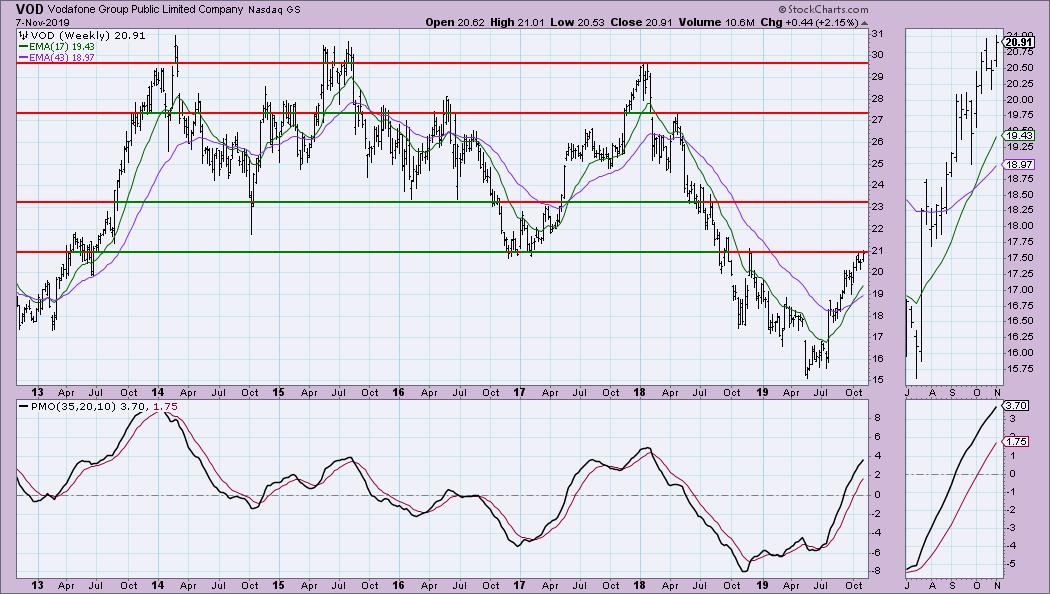
Task: Click year 15 on the PMO panel's bottom axis
Action: pos(279,585)
